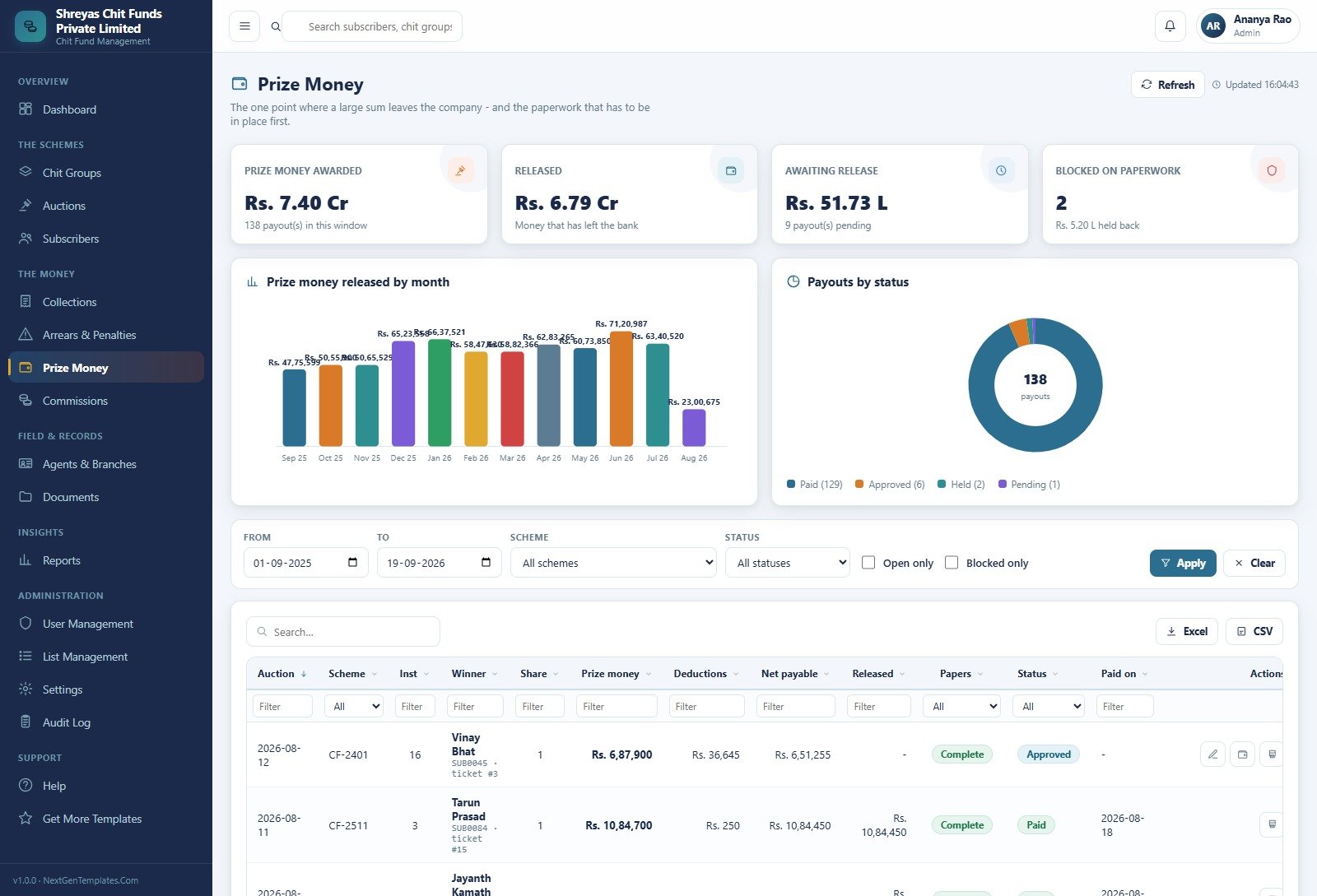
Task: Tick the Blocked only checkbox
Action: pyautogui.click(x=952, y=563)
